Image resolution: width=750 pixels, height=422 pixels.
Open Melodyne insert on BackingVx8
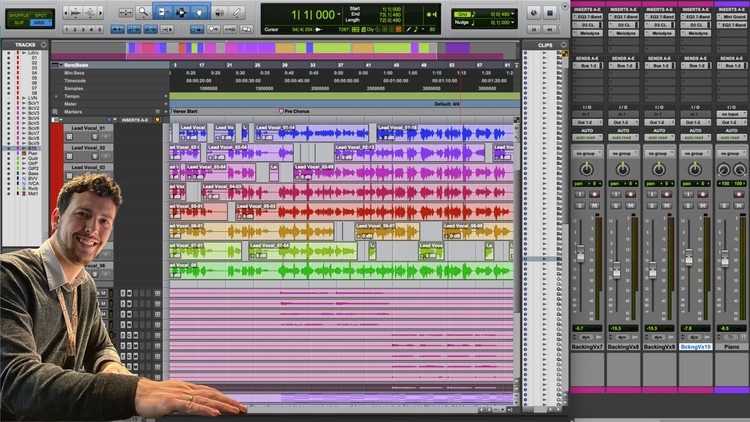[x=624, y=33]
